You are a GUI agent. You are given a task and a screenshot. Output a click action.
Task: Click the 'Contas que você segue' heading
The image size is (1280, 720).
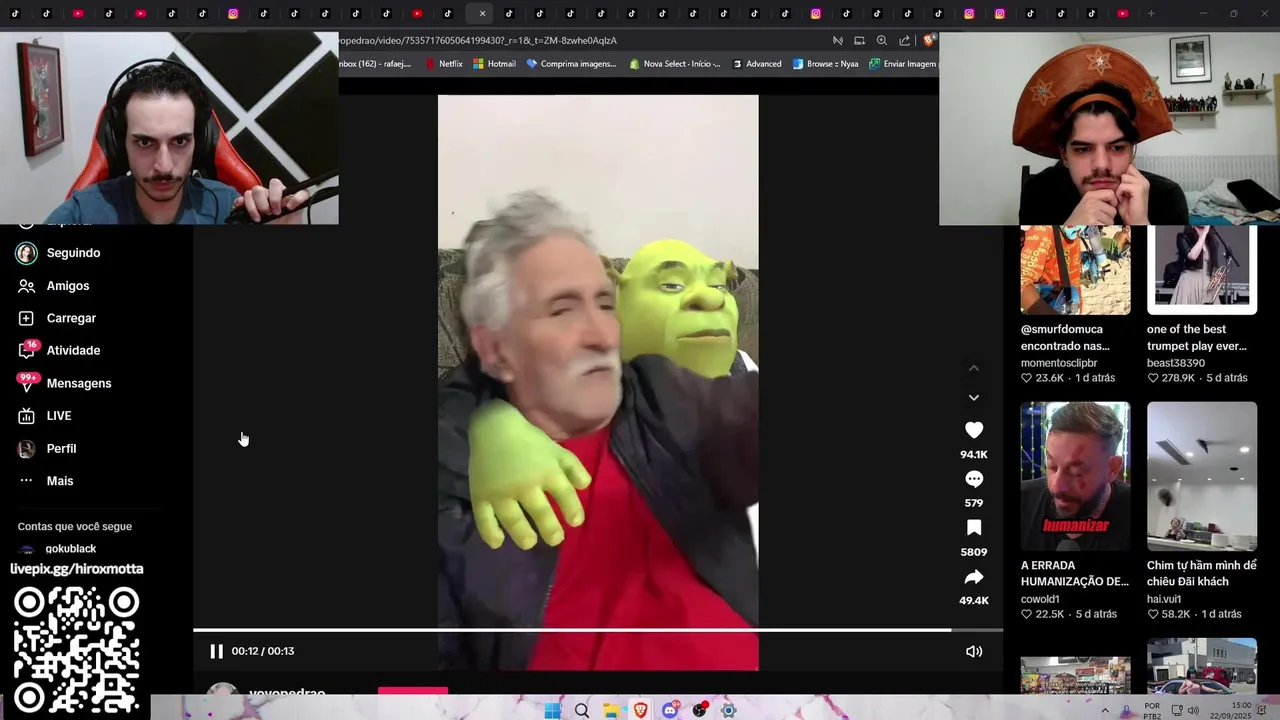click(75, 527)
